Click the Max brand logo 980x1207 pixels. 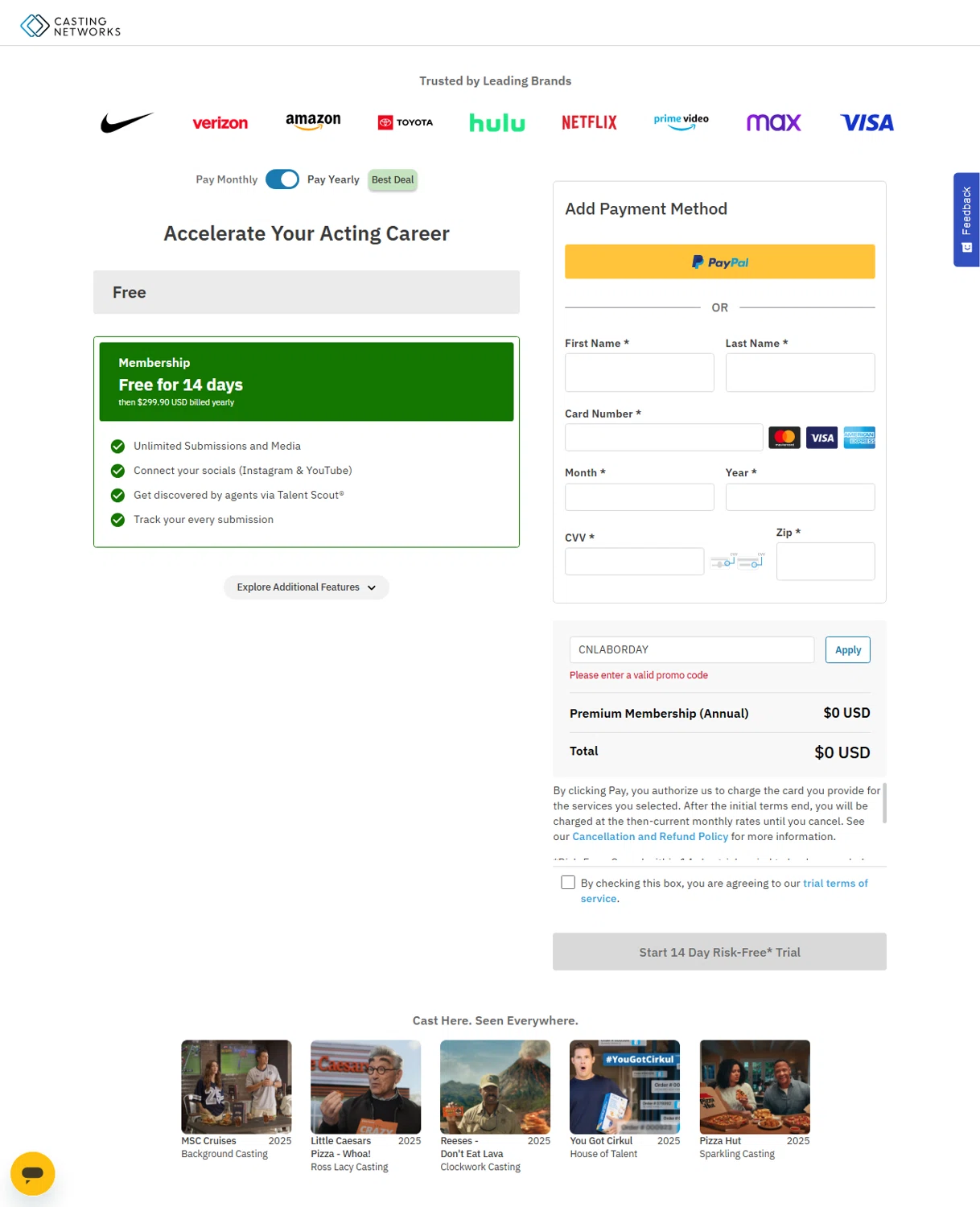click(773, 122)
